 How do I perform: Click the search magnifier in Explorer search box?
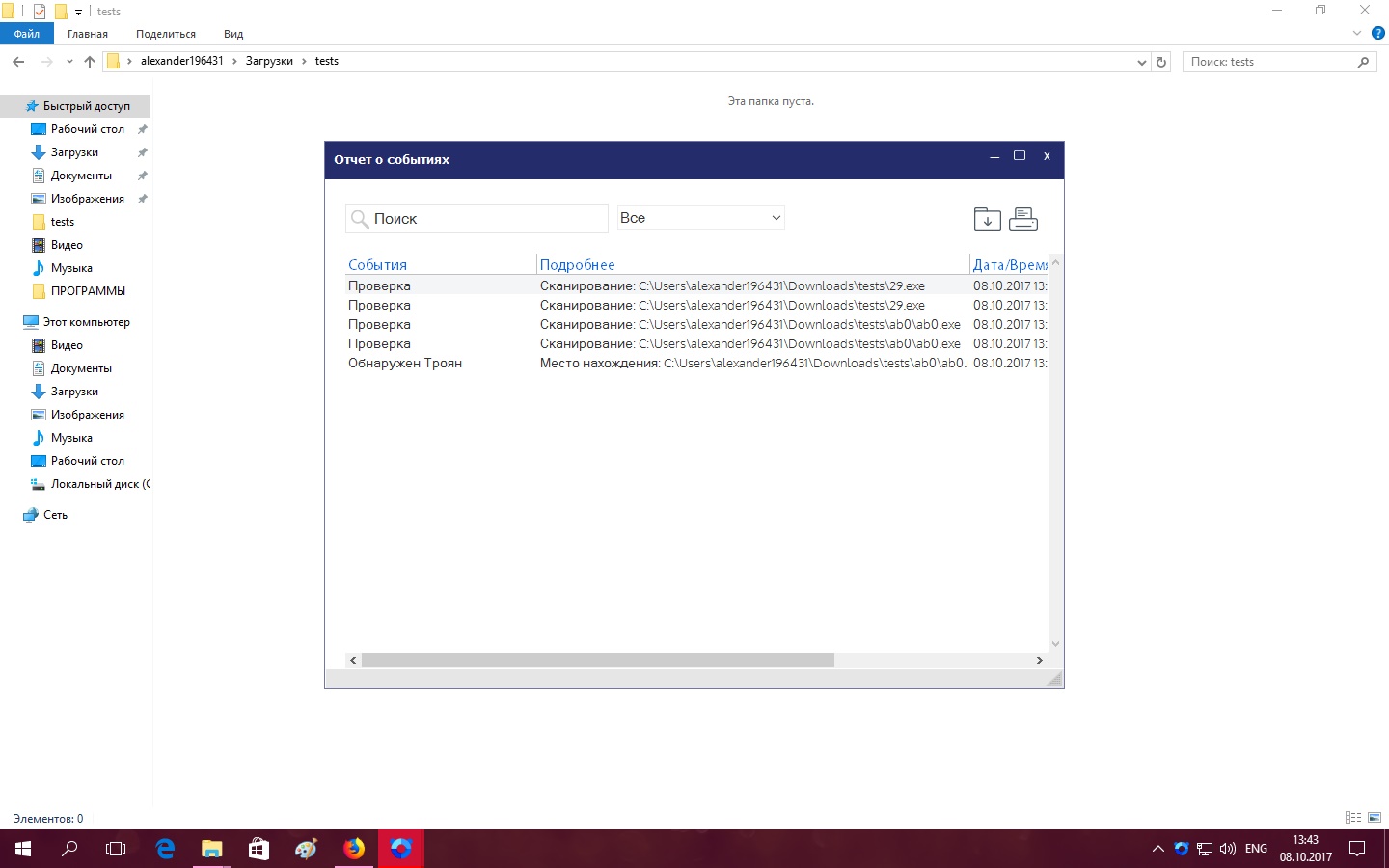tap(1363, 62)
